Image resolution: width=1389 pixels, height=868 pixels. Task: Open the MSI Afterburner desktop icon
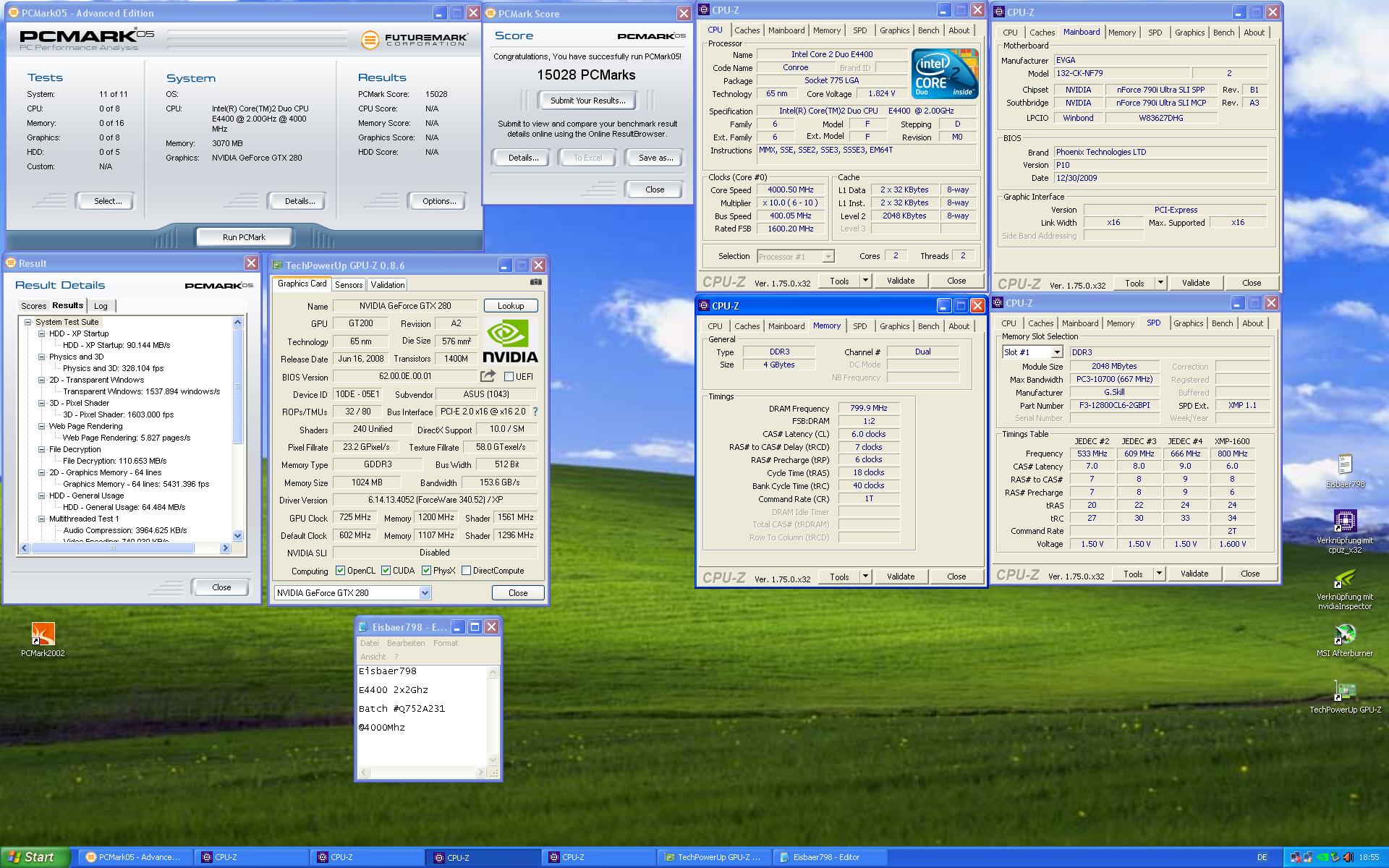pos(1345,639)
